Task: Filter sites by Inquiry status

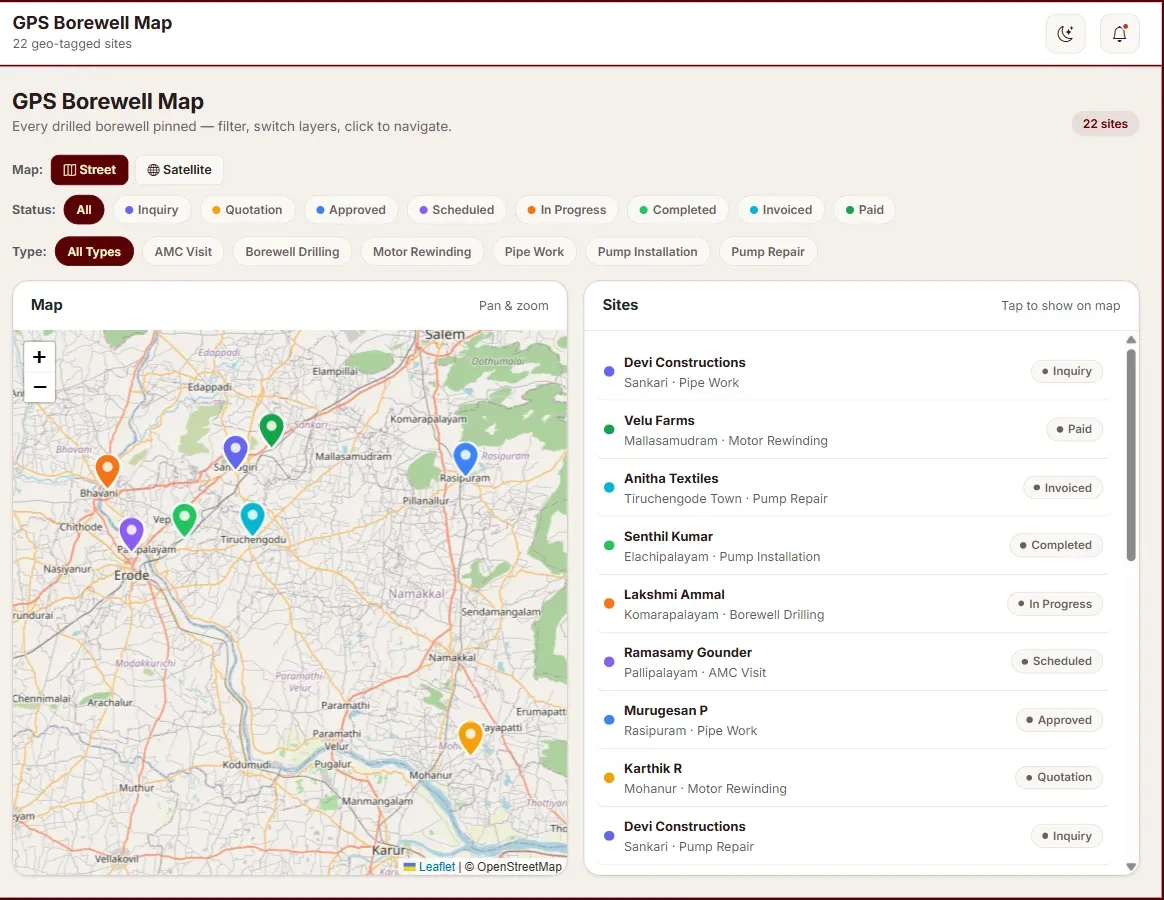Action: [151, 209]
